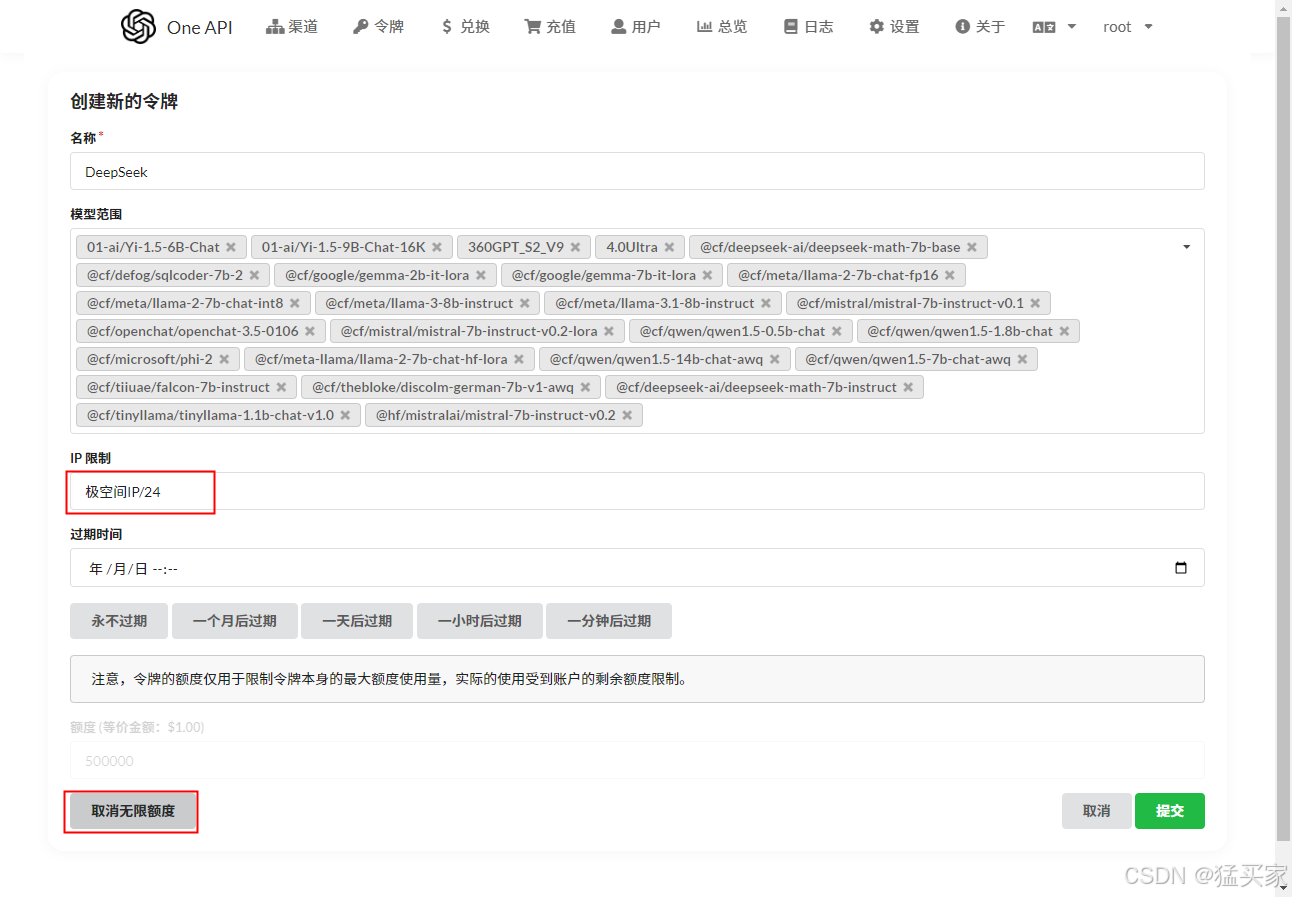Remove @cf/microsoft/phi-2 model tag
Viewport: 1292px width, 897px height.
[x=224, y=359]
